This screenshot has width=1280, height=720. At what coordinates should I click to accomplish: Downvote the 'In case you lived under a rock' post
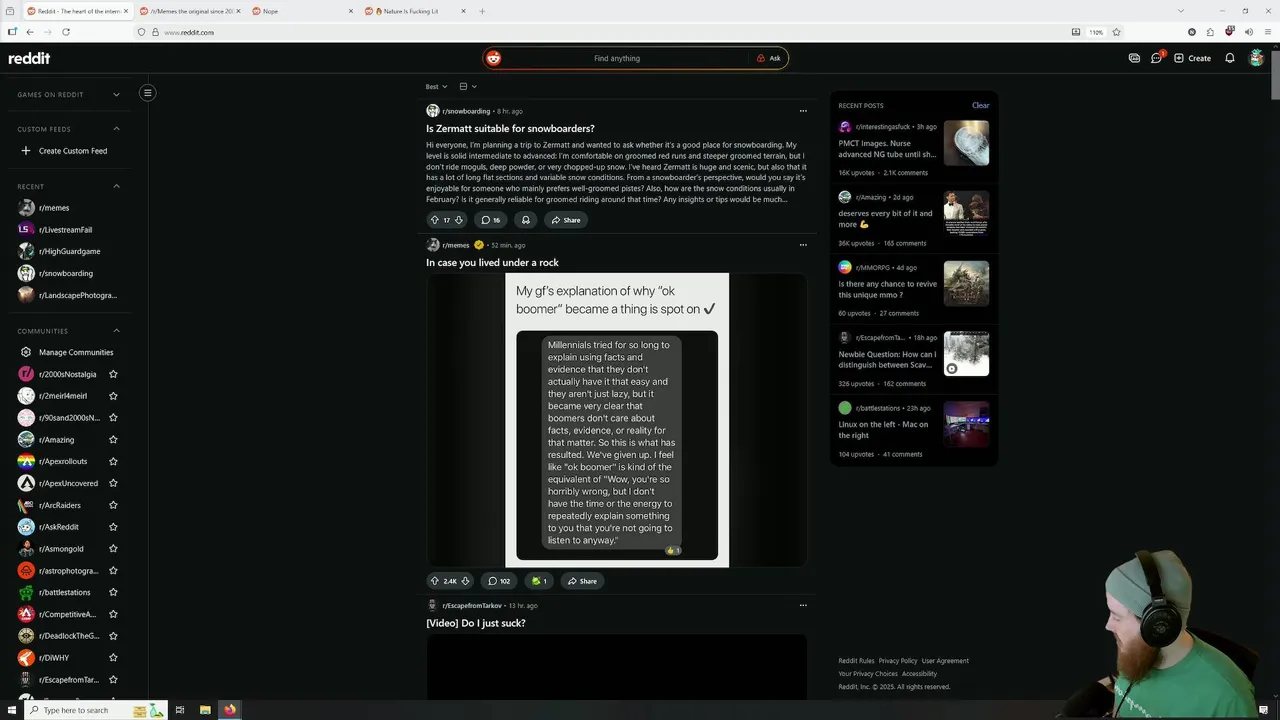(465, 581)
